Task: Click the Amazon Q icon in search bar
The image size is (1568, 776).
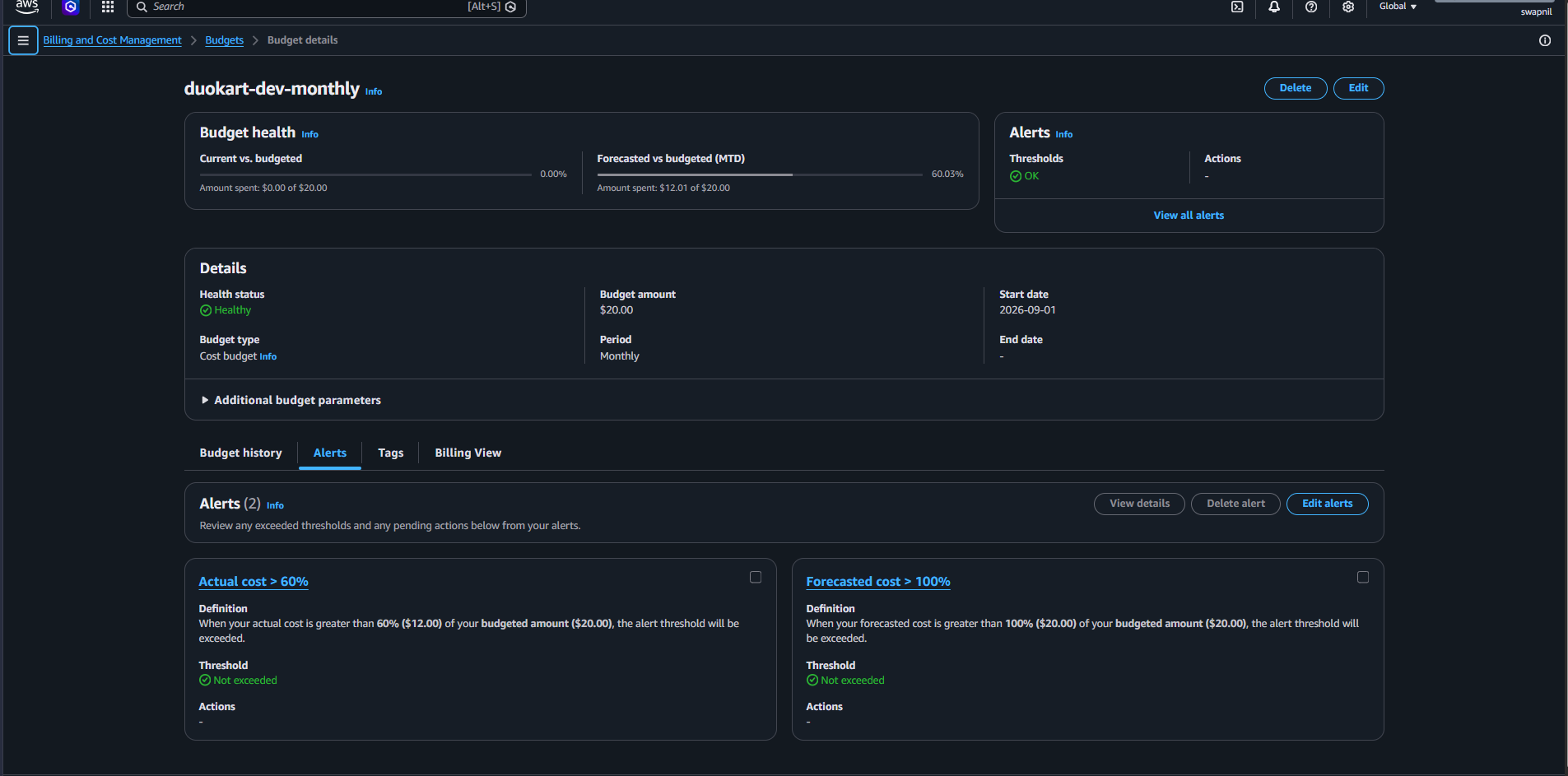Action: point(511,7)
